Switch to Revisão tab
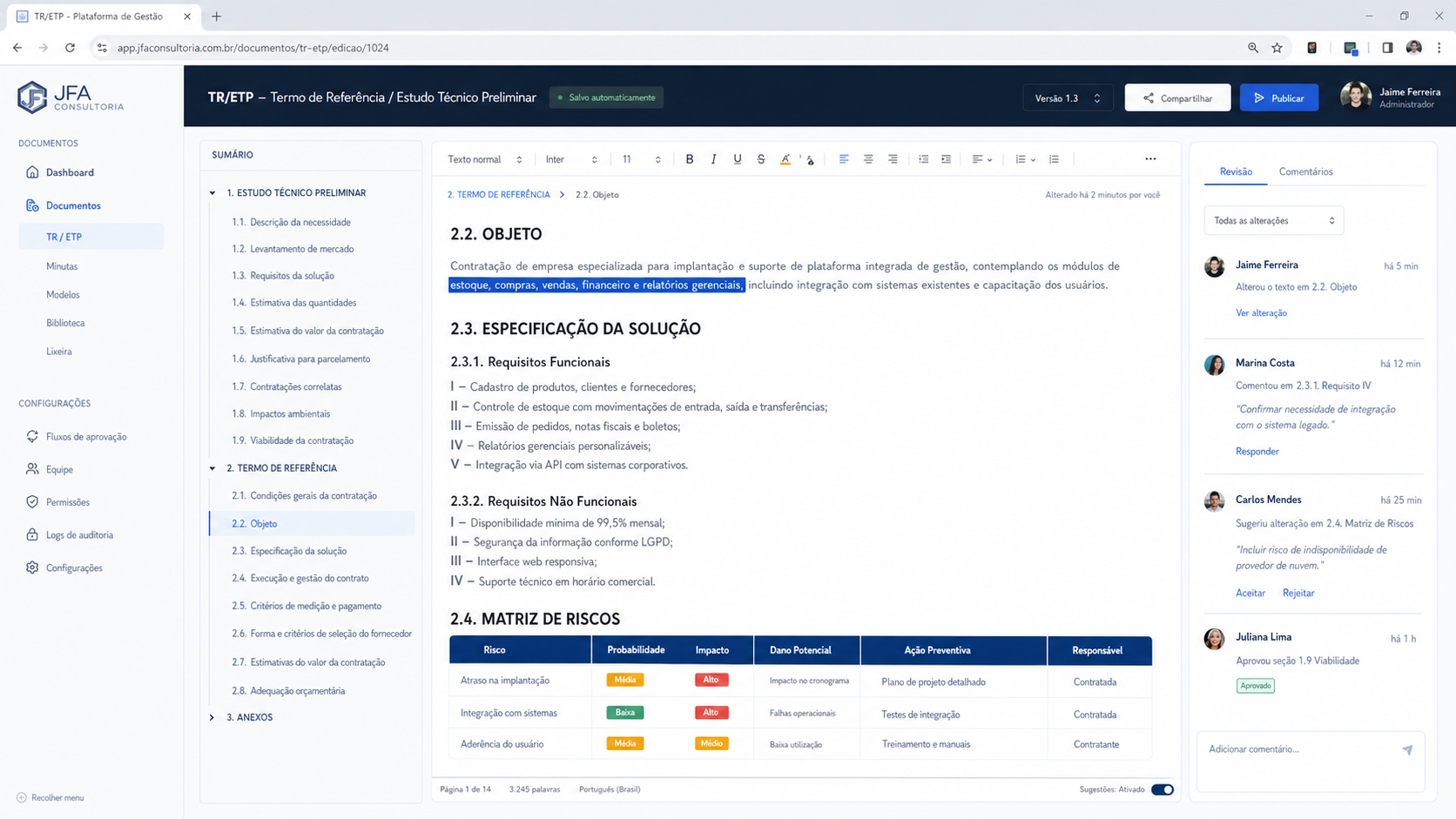The width and height of the screenshot is (1456, 819). coord(1236,171)
